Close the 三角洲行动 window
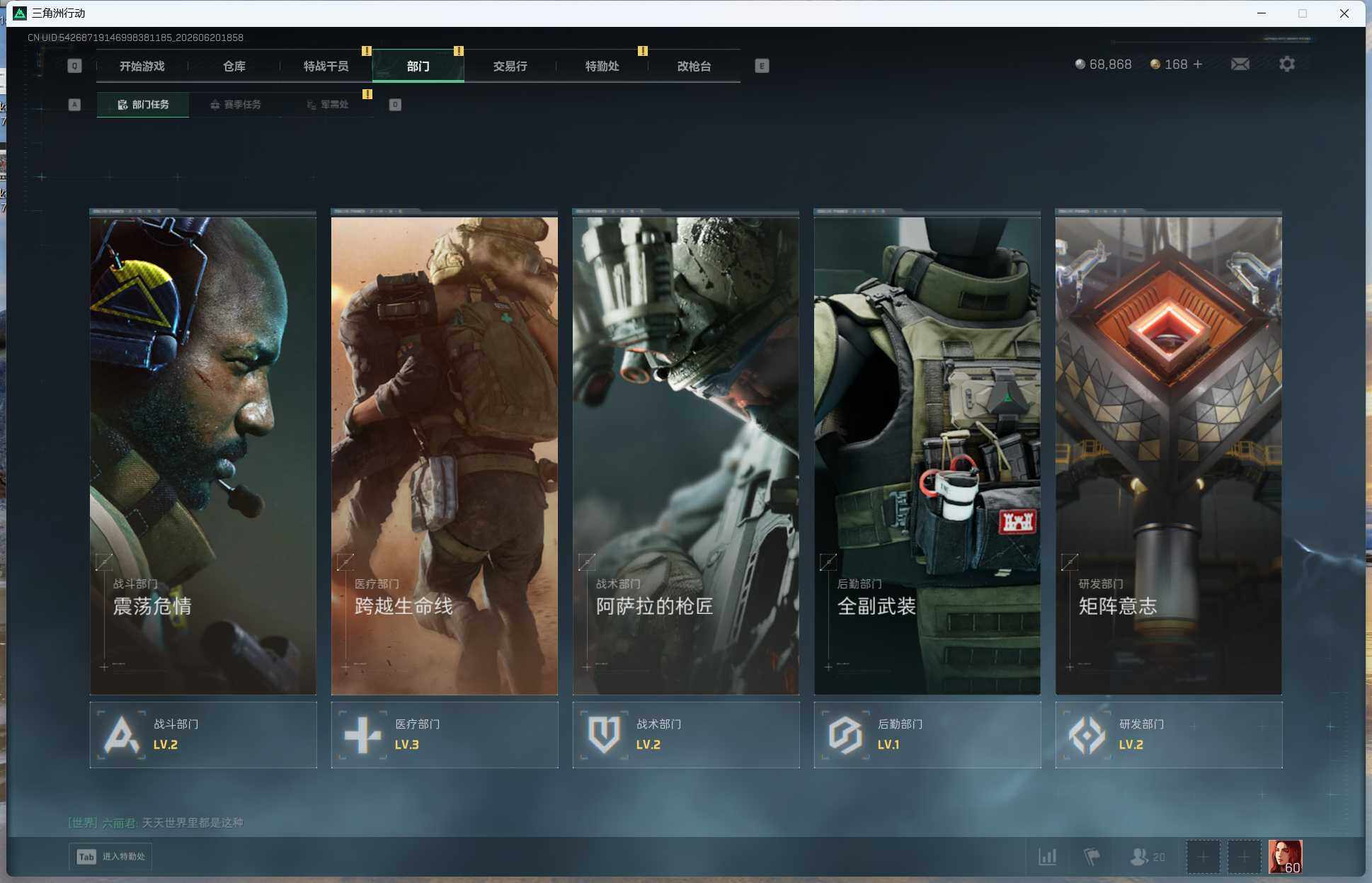The width and height of the screenshot is (1372, 883). pyautogui.click(x=1344, y=13)
